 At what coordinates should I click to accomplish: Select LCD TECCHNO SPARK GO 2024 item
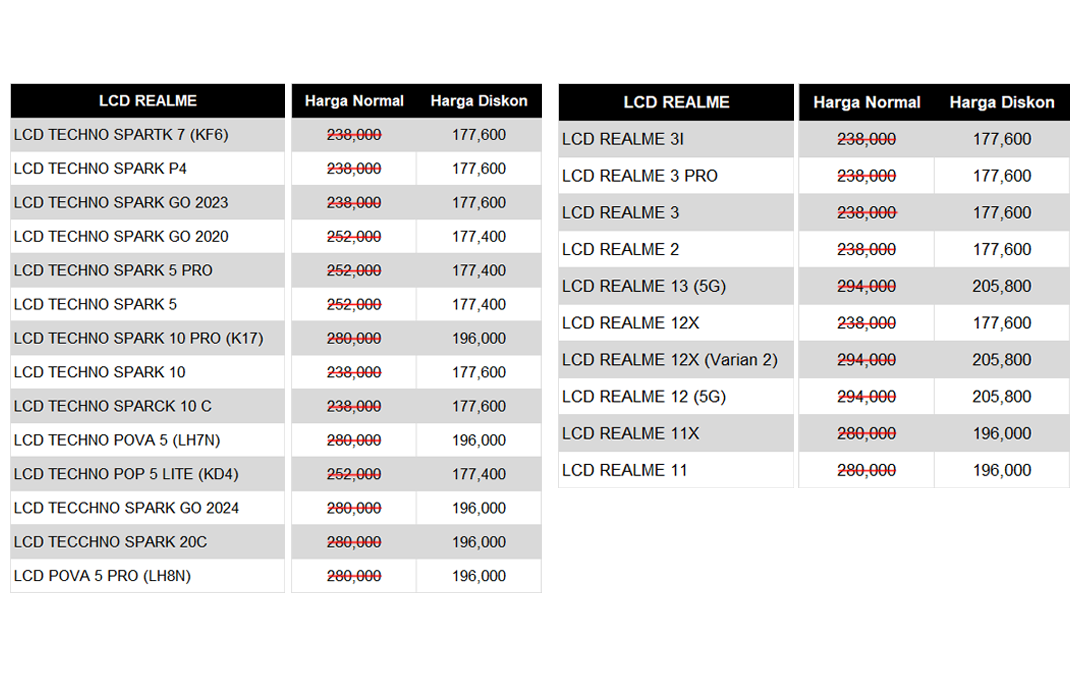(126, 509)
